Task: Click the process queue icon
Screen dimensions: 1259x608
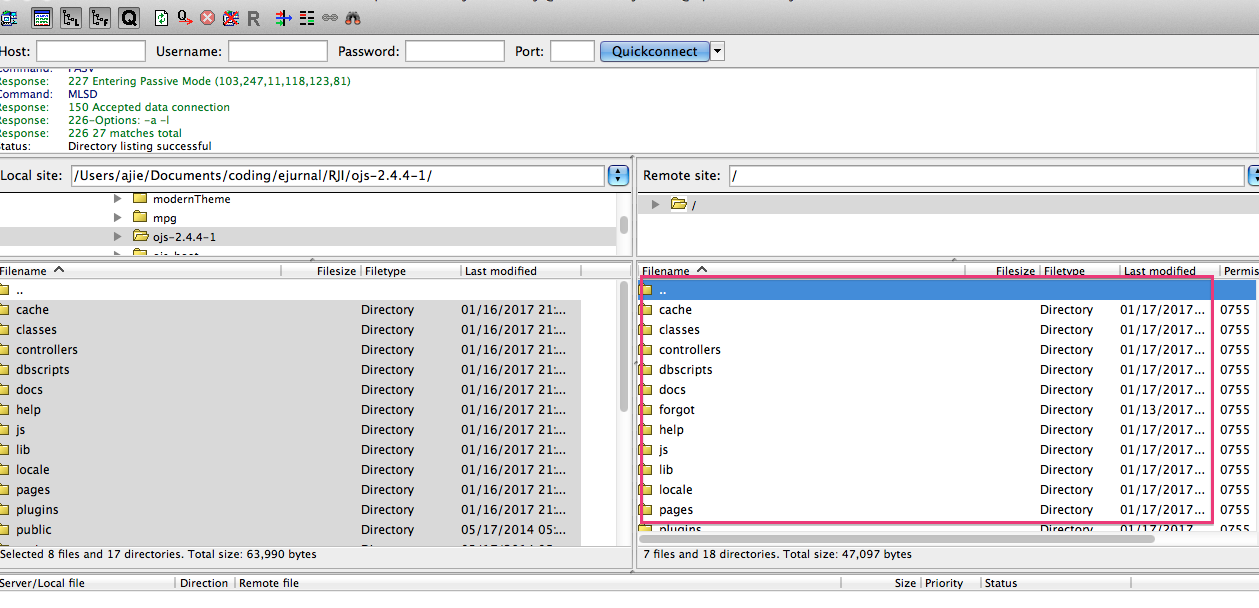Action: pyautogui.click(x=185, y=17)
